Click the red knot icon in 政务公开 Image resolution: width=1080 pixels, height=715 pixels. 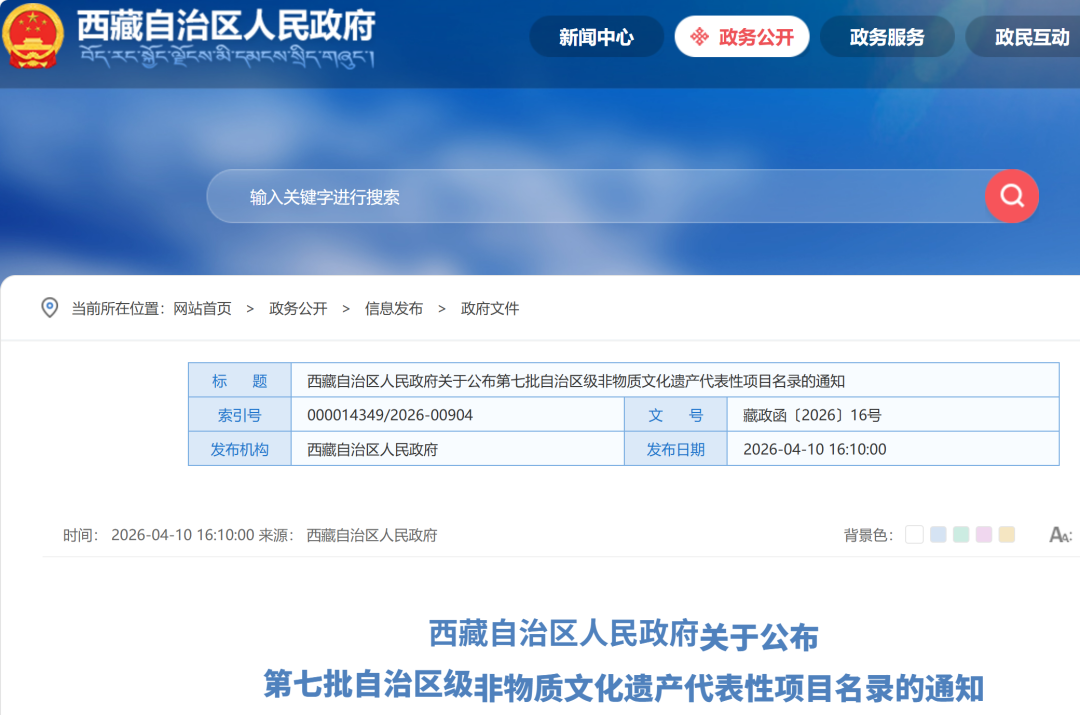pos(700,37)
